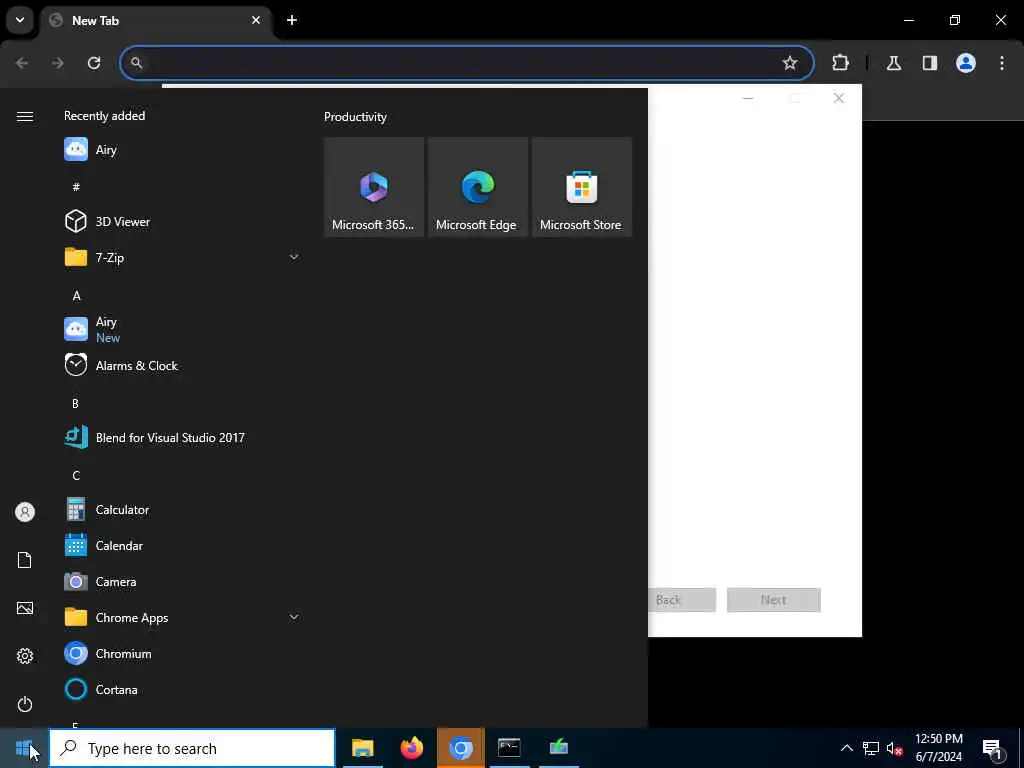
Task: Launch Blend for Visual Studio 2017
Action: click(x=183, y=438)
